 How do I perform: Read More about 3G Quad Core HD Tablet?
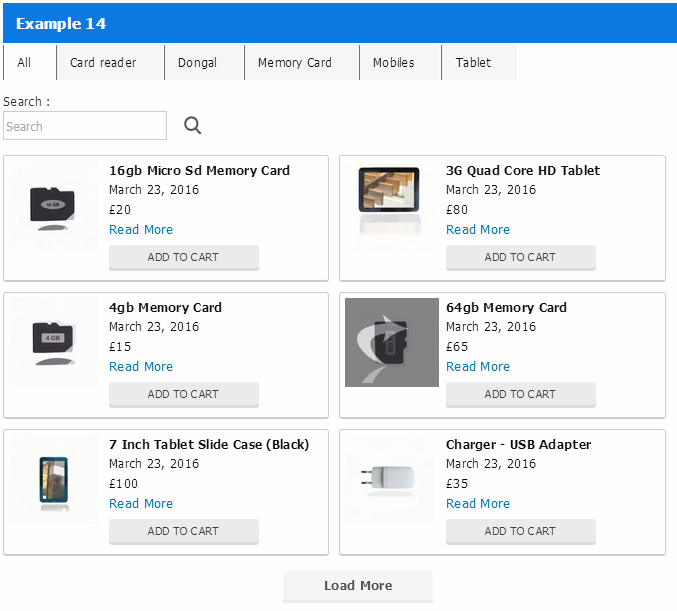(478, 230)
